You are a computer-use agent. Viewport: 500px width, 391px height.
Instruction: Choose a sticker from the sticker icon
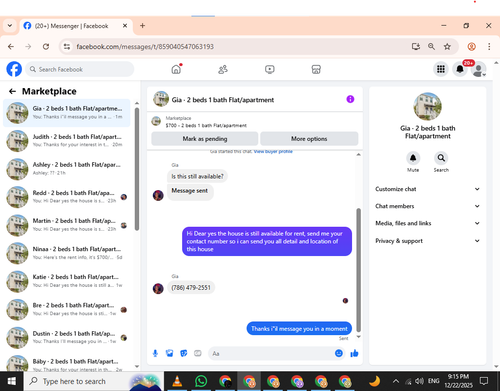184,353
